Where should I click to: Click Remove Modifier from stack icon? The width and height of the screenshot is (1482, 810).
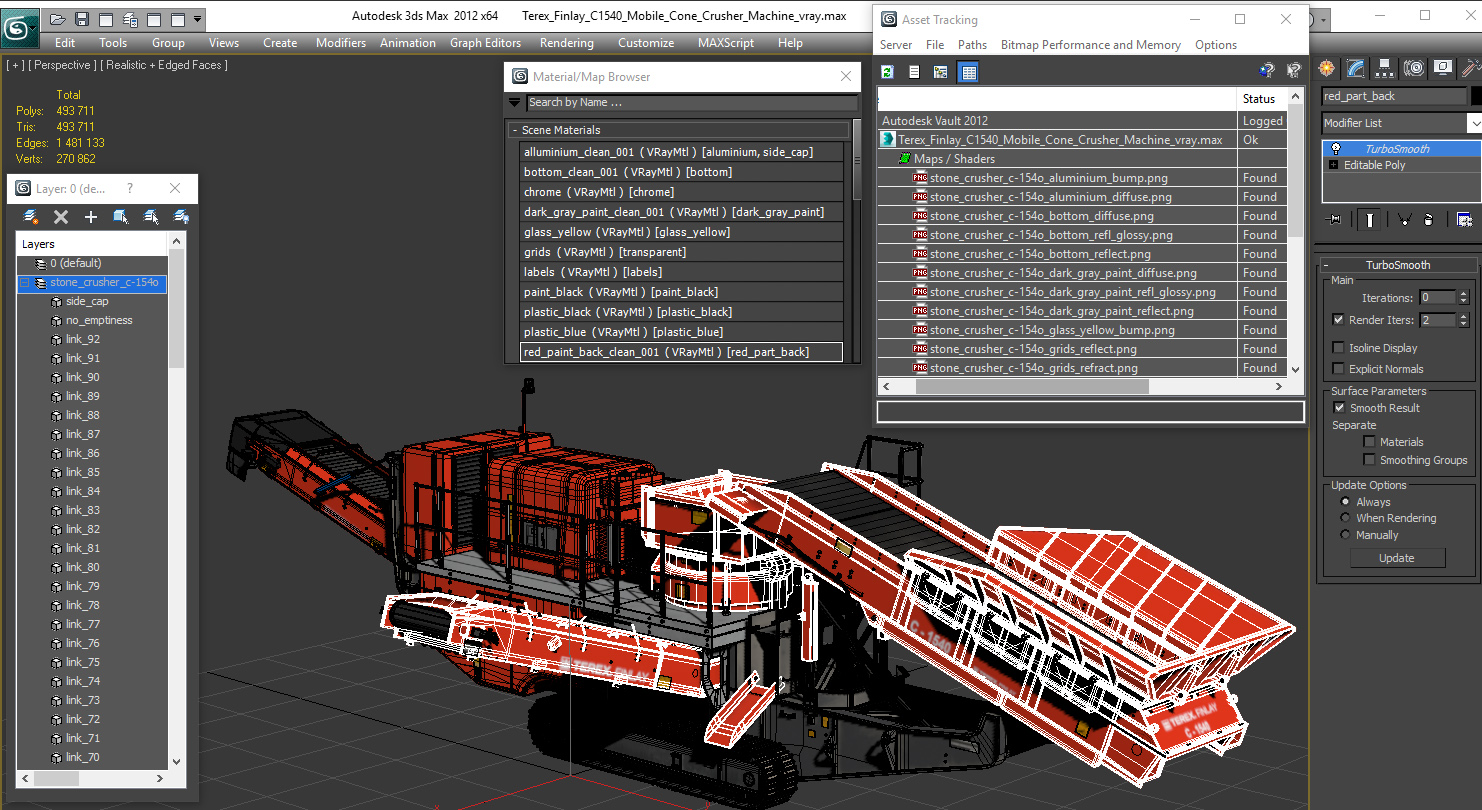1429,220
